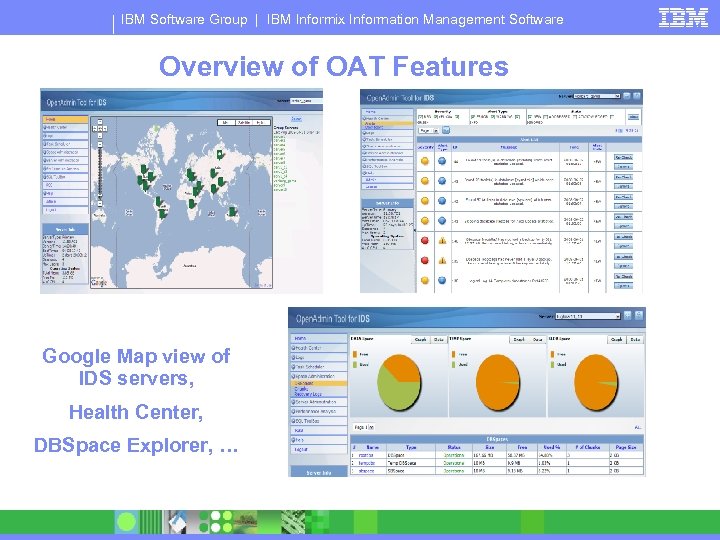Expand Health Center menu in DBSpaces window
Viewport: 720px width, 540px height.
tap(318, 348)
